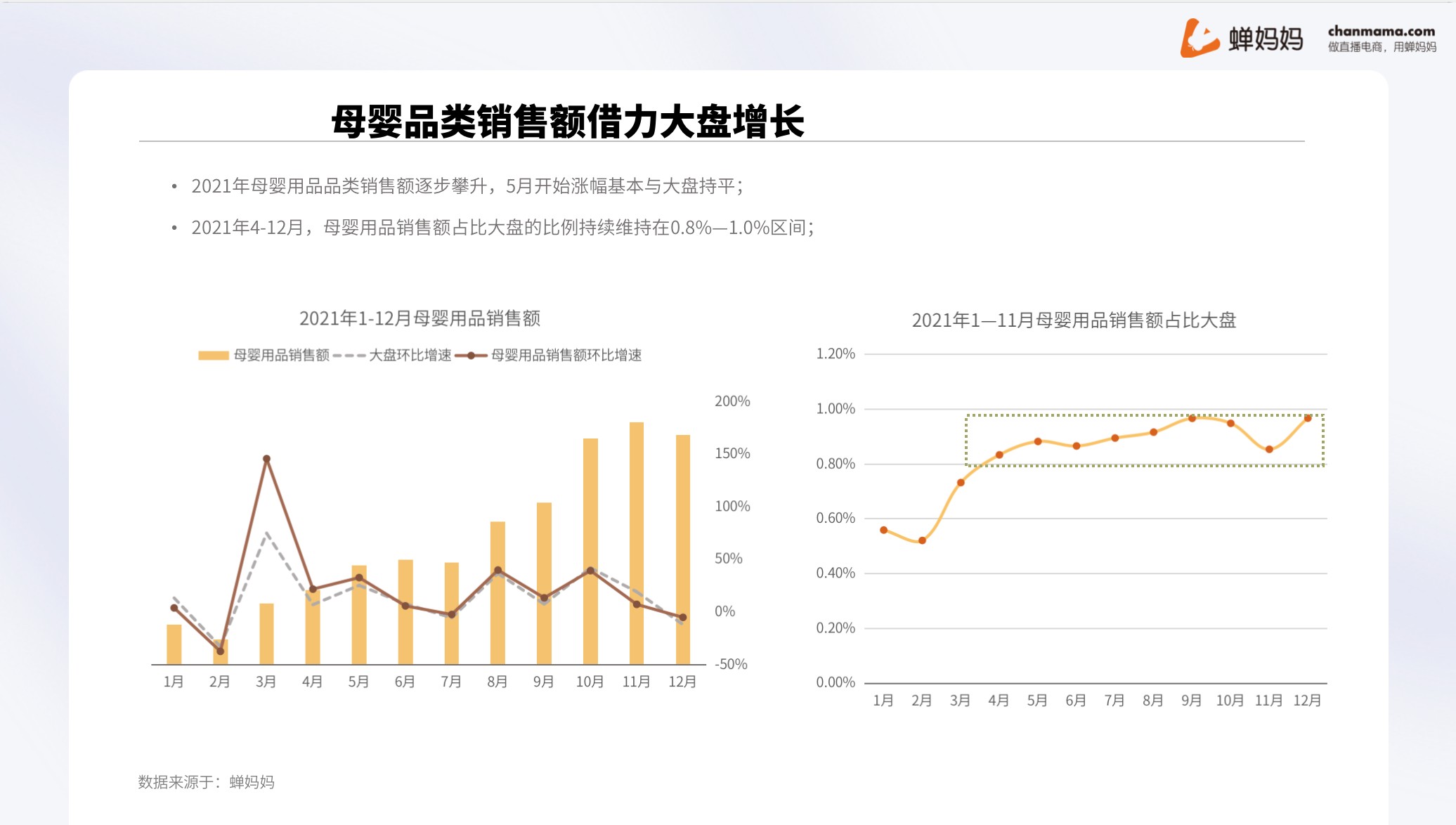Viewport: 1456px width, 825px height.
Task: Click the 100% axis label
Action: [732, 507]
